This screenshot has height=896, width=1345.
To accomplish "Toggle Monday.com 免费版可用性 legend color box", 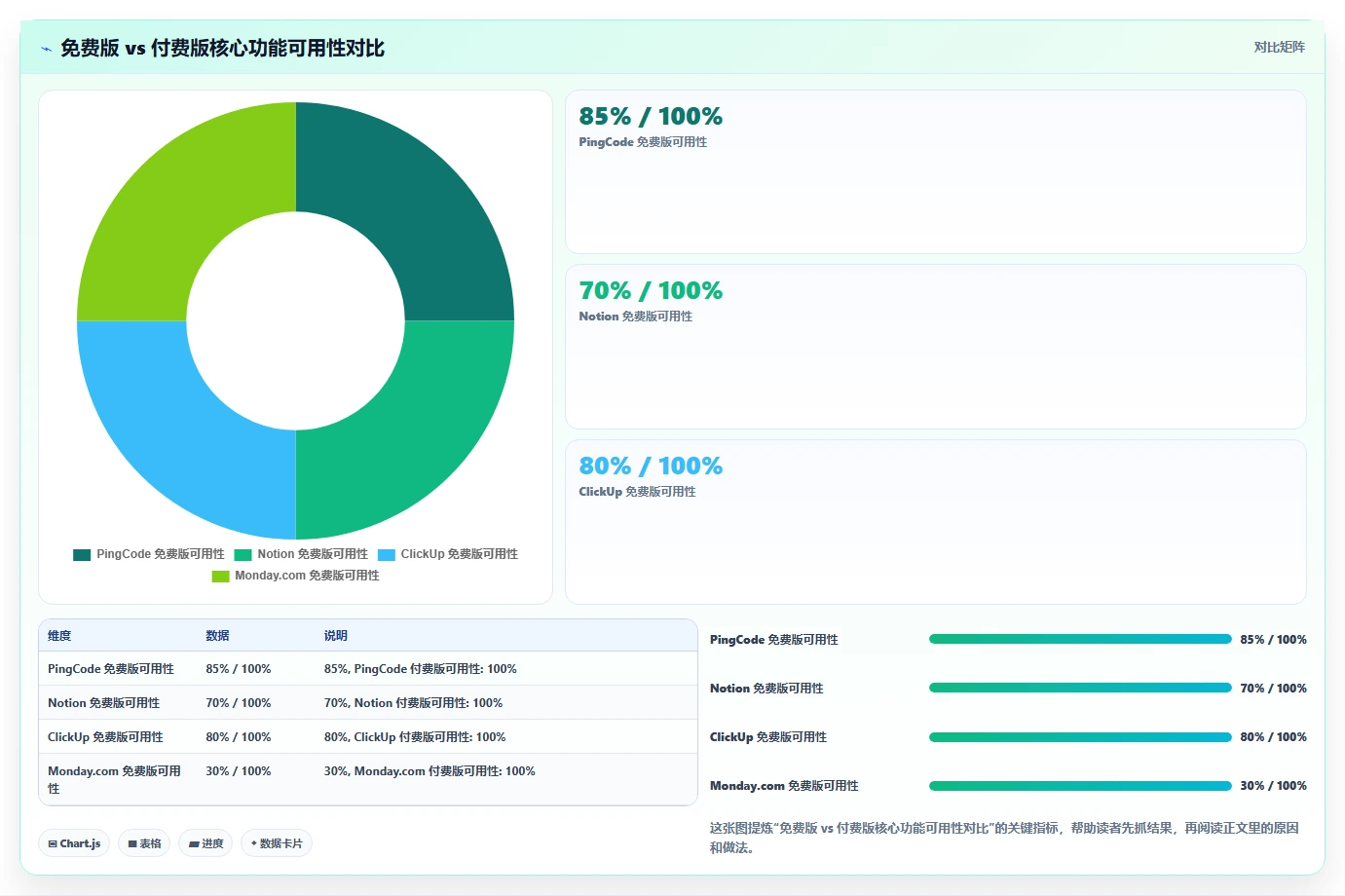I will [x=220, y=577].
